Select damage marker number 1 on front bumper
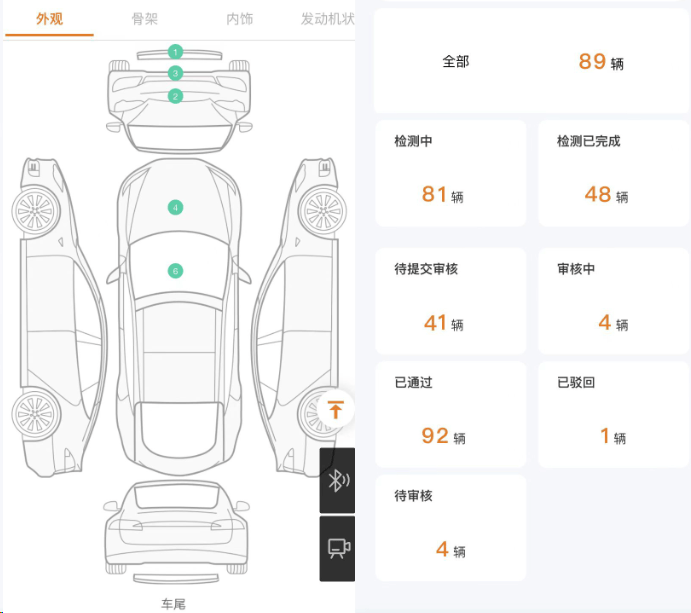Viewport: 691px width, 613px height. (x=175, y=52)
